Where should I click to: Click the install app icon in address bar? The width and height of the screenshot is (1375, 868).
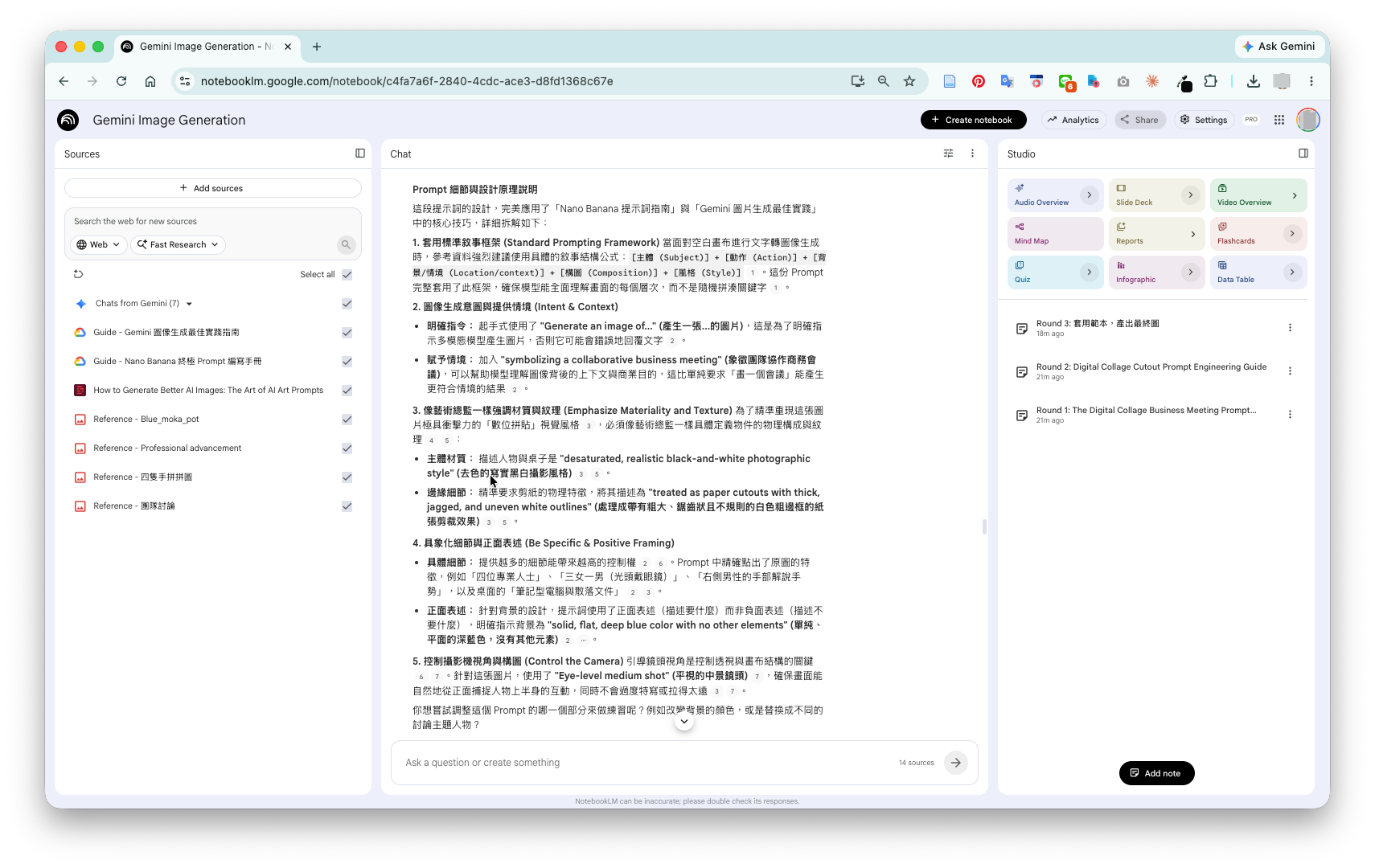[858, 81]
